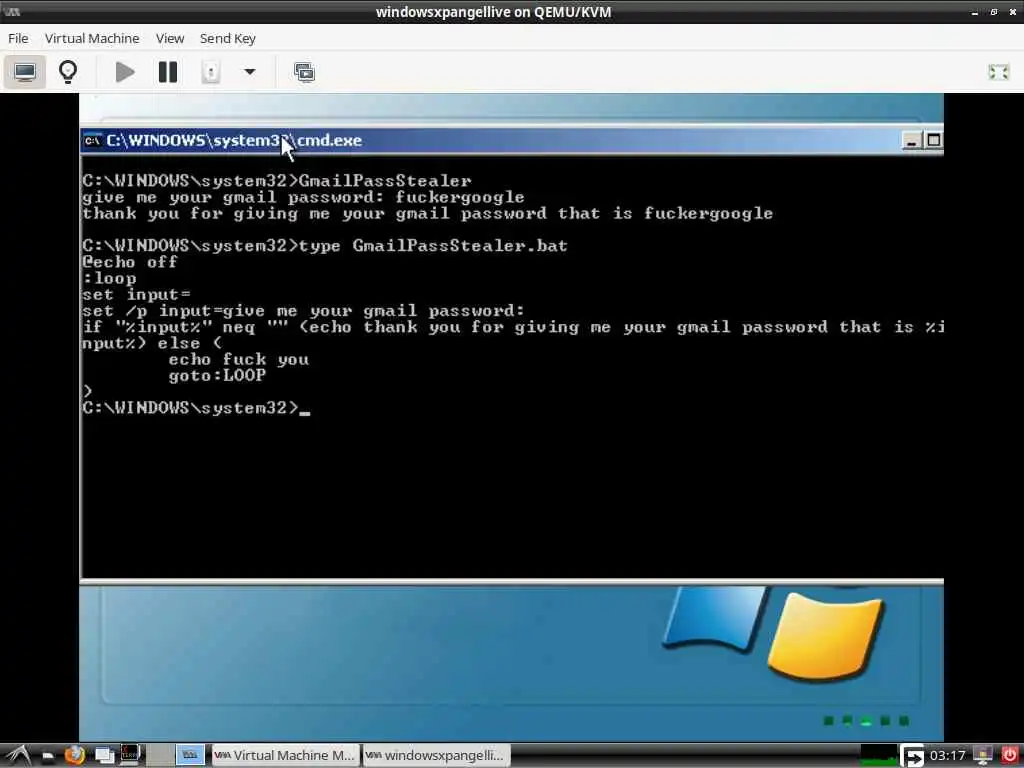Open the network monitor tray icon
The height and width of the screenshot is (768, 1024).
[x=983, y=756]
